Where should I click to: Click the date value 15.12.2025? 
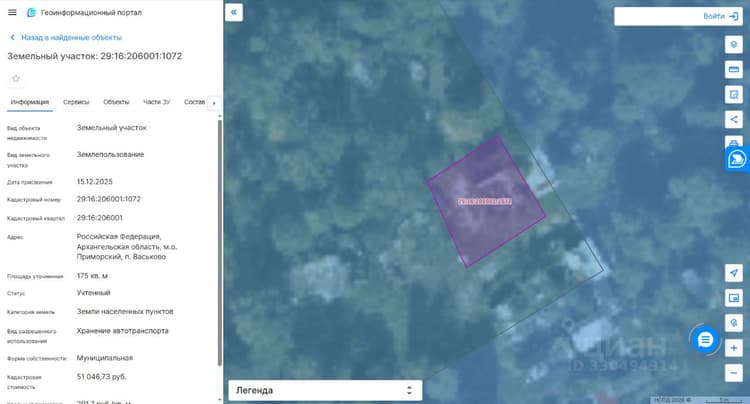[x=94, y=182]
